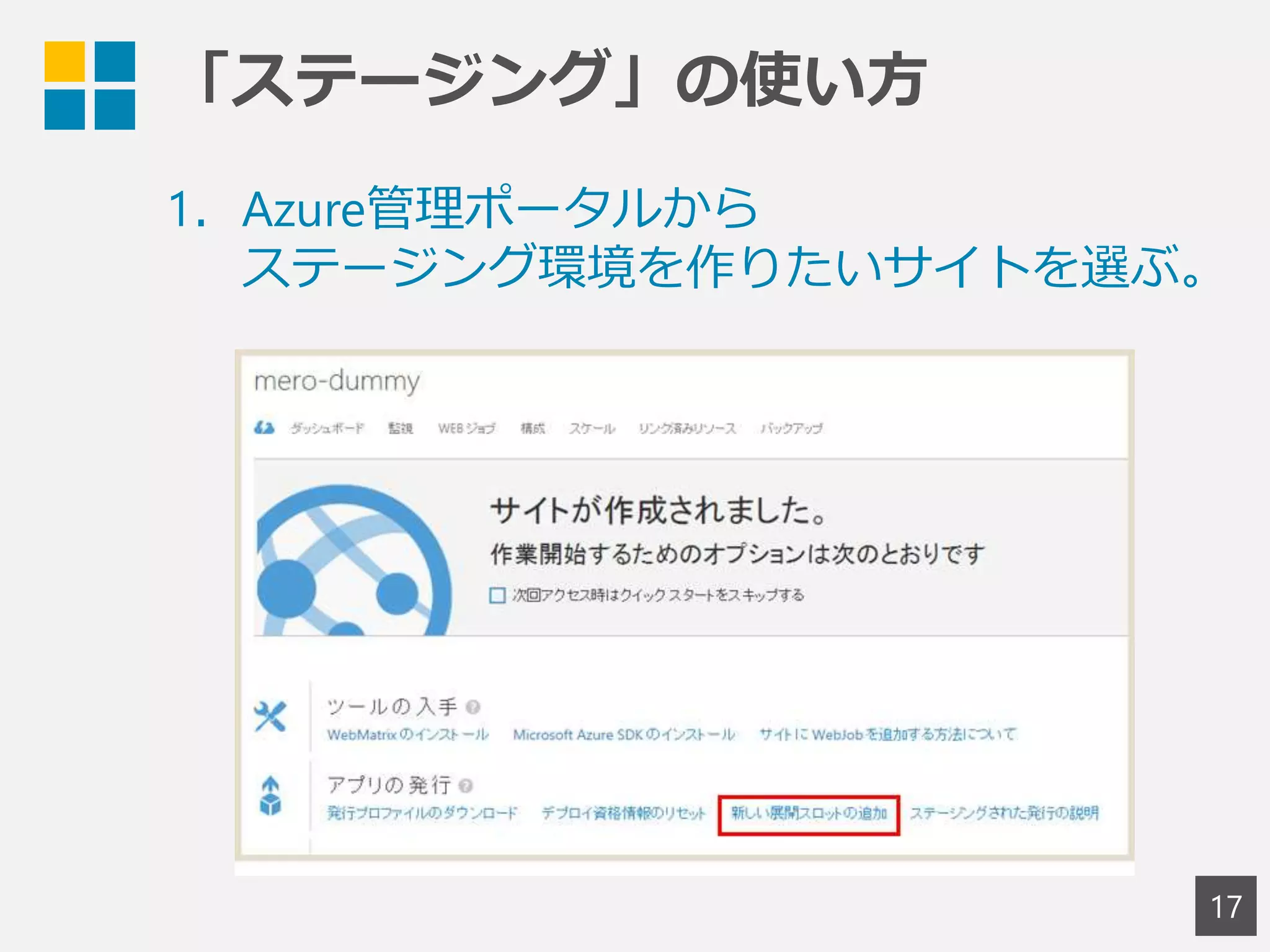Click 新しい展開スロットの追加 link

pyautogui.click(x=809, y=813)
